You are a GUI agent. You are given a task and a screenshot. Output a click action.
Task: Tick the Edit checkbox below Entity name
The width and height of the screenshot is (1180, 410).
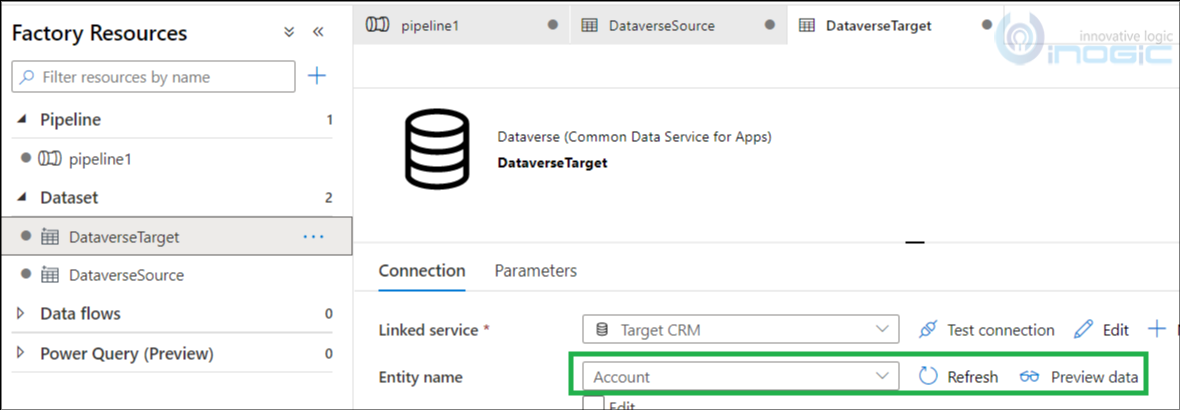594,404
